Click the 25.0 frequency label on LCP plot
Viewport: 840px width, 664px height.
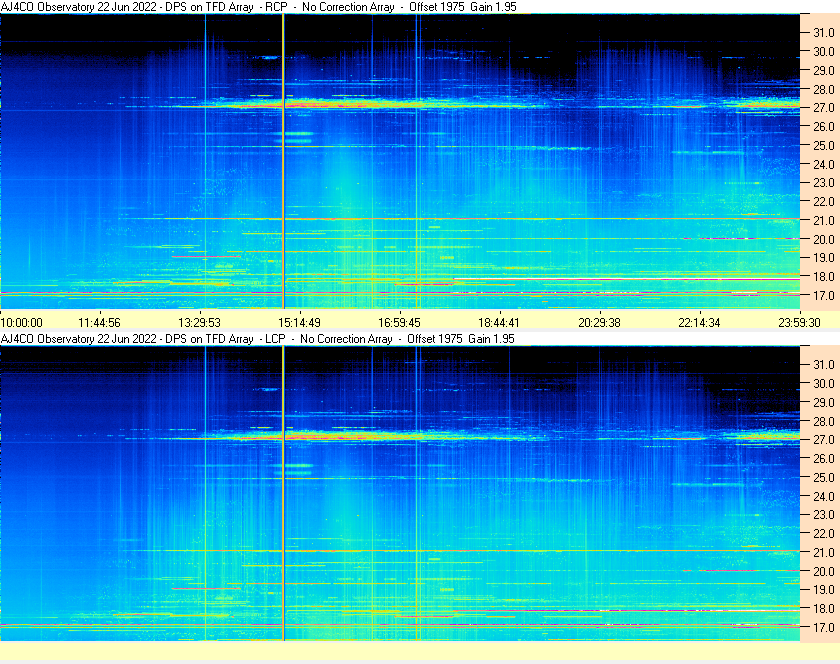824,477
